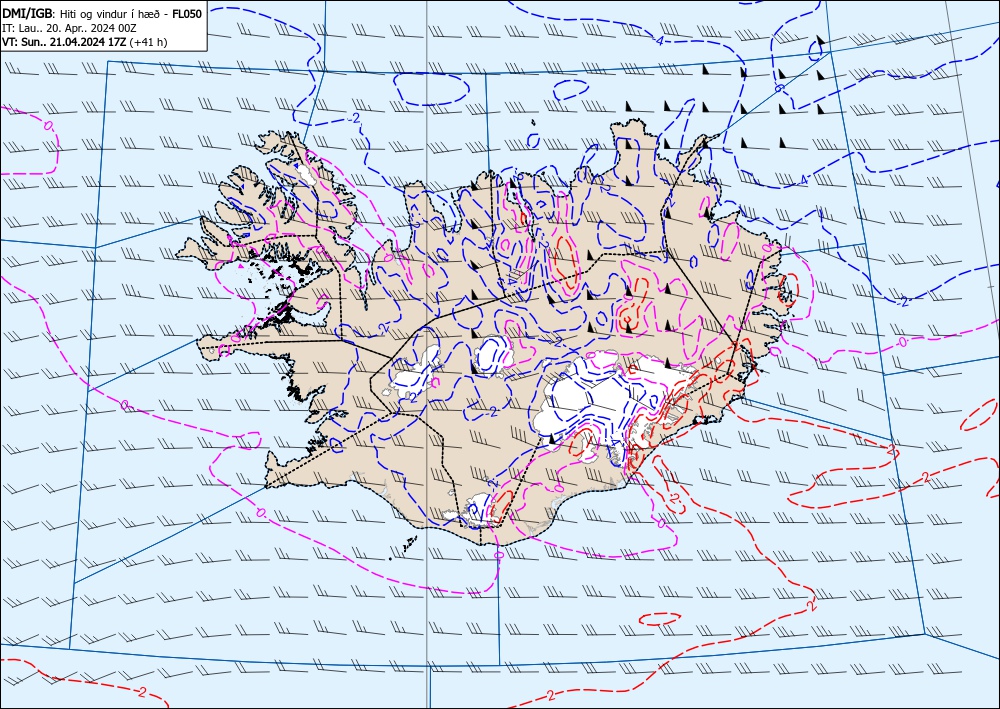Select the chart title 'Hiti og vindur í hæð'
Screen dimensions: 1000x709
(112, 14)
